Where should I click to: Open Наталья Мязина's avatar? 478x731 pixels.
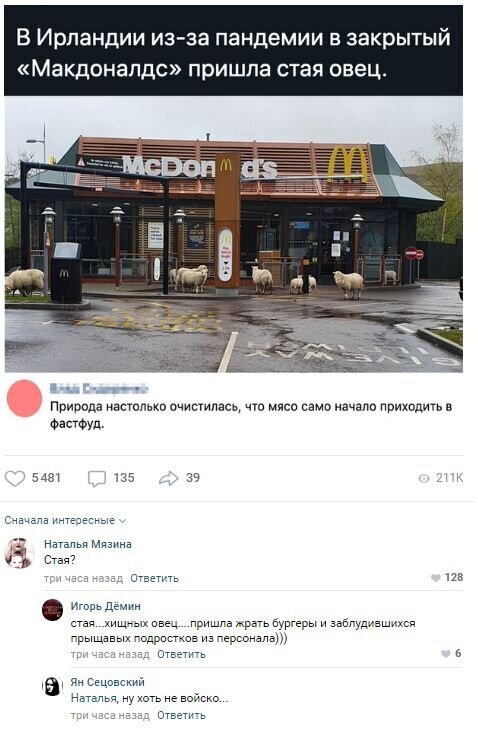click(19, 553)
